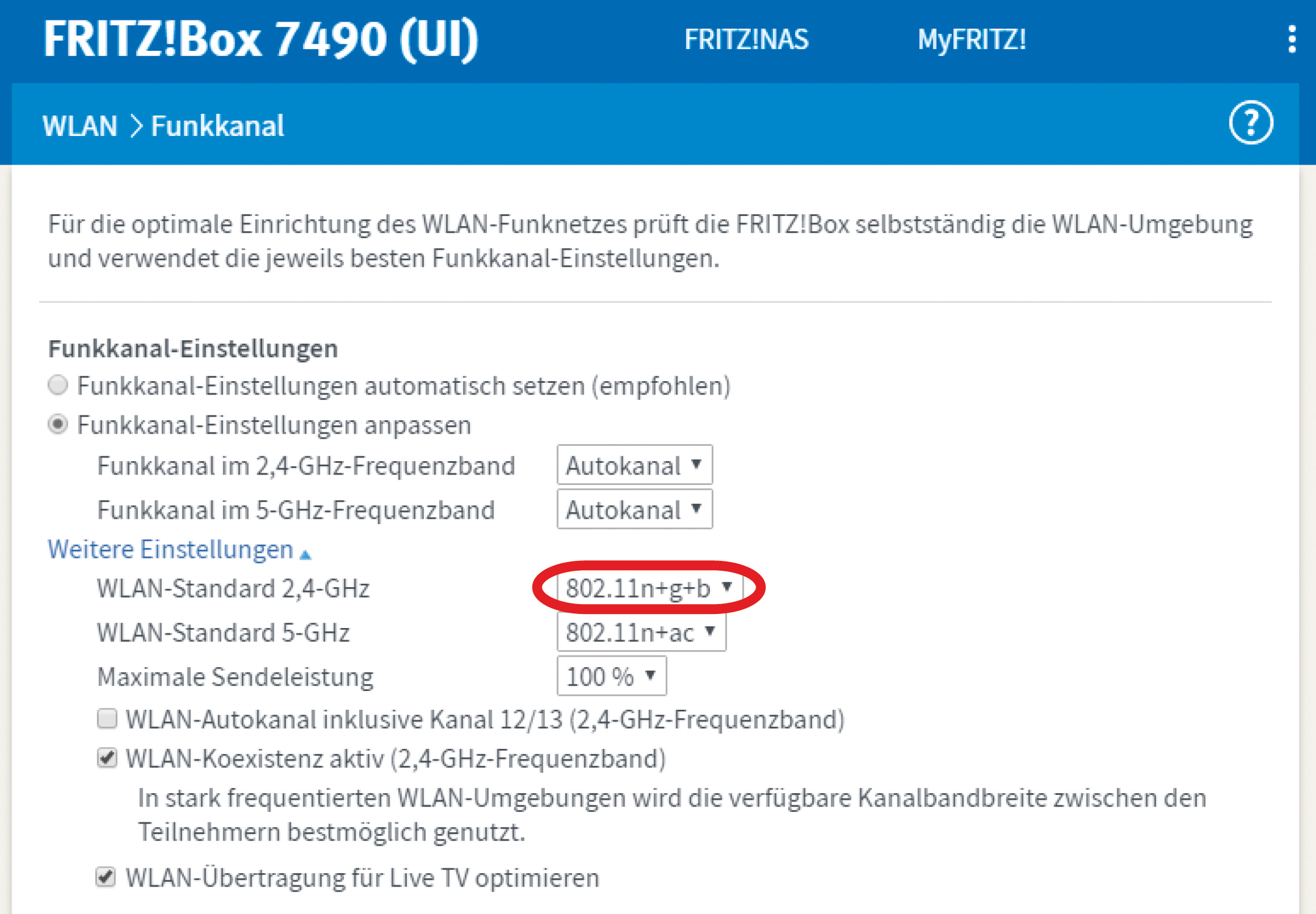Viewport: 1316px width, 914px height.
Task: Click the Funkkanal breadcrumb label
Action: coord(217,126)
